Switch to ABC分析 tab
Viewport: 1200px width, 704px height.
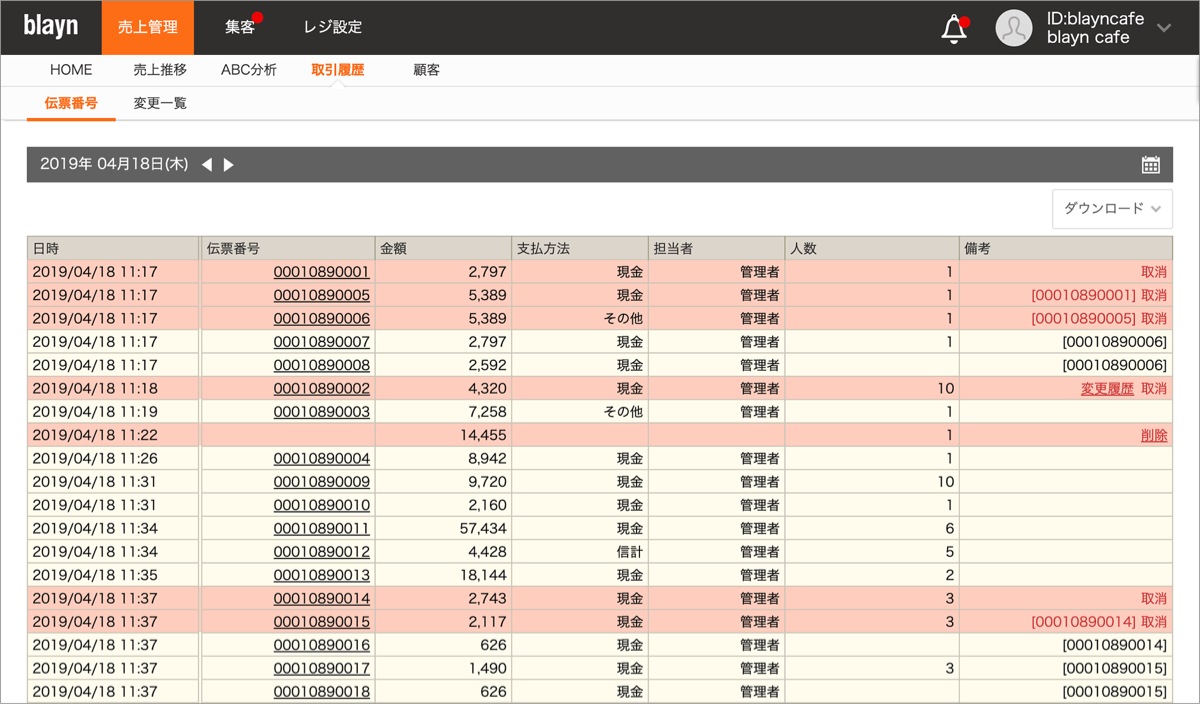click(x=249, y=70)
